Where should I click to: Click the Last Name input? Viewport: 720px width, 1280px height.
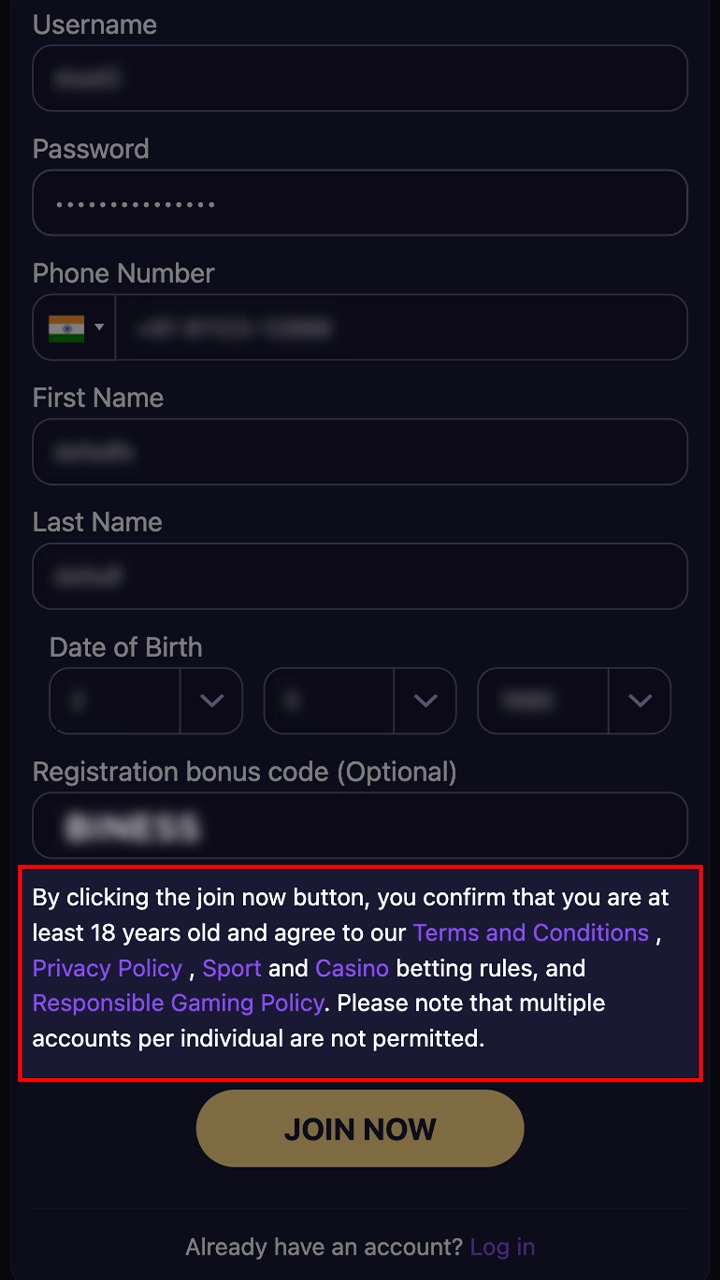coord(360,576)
